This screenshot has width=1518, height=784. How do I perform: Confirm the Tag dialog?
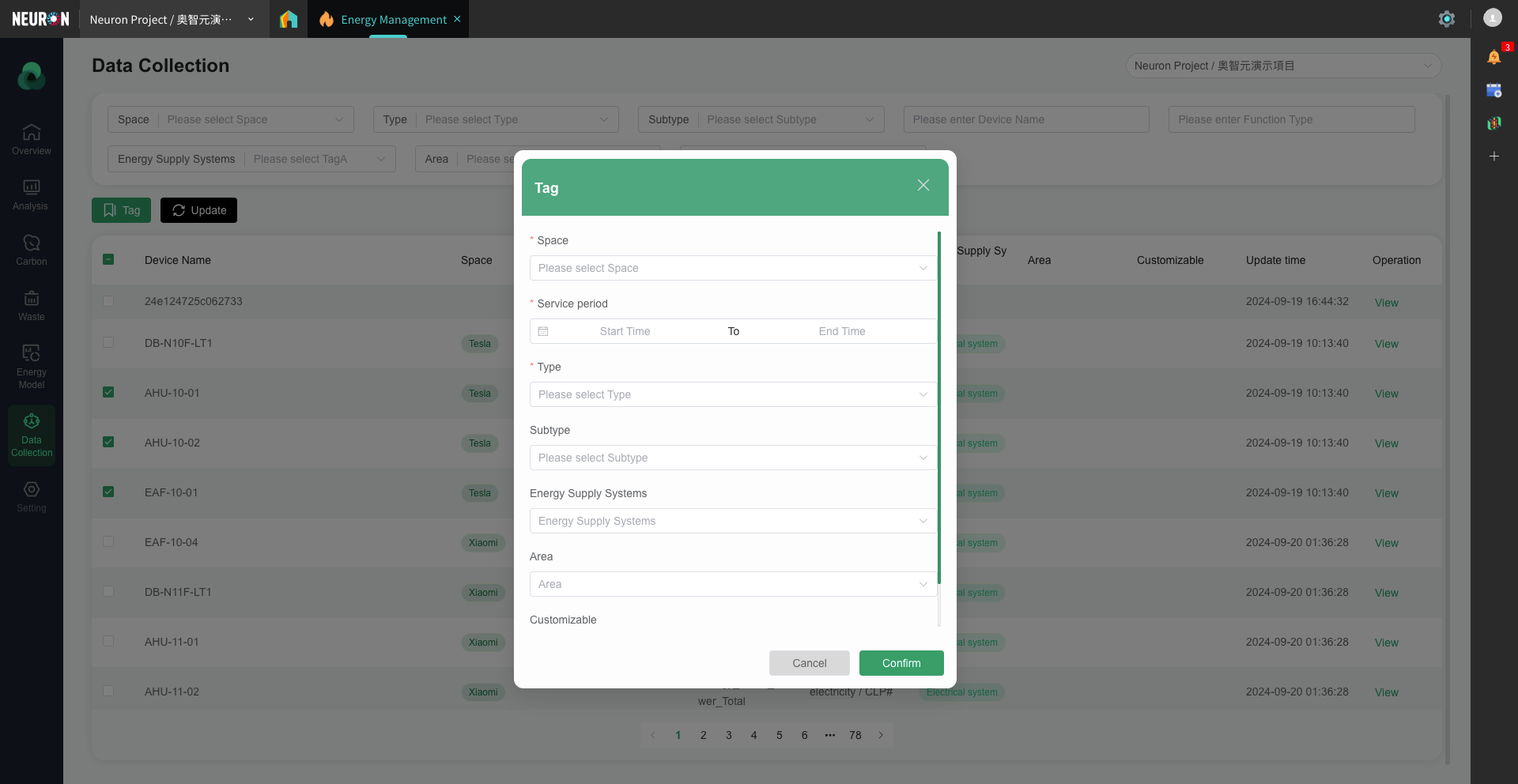[x=901, y=663]
